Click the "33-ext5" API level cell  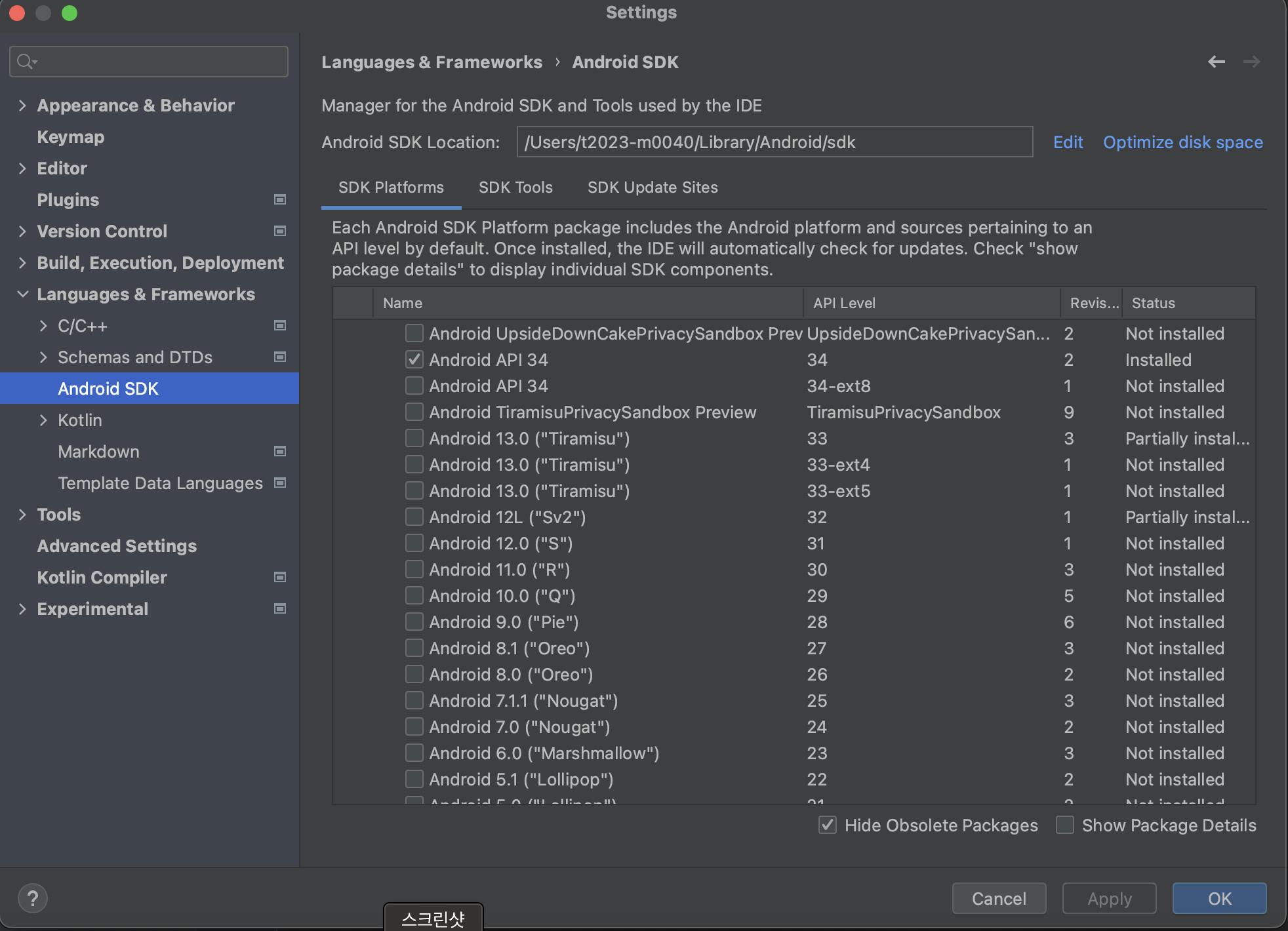[x=839, y=490]
